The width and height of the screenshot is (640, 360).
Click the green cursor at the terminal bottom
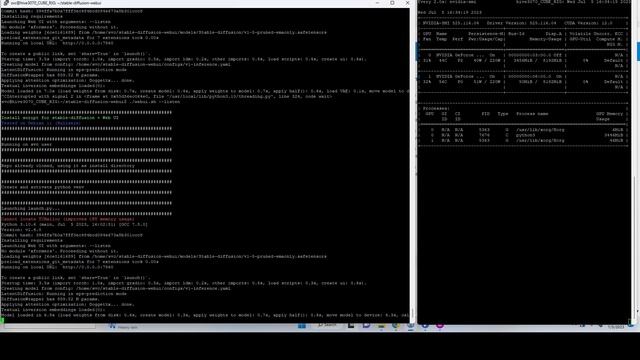click(x=2, y=320)
